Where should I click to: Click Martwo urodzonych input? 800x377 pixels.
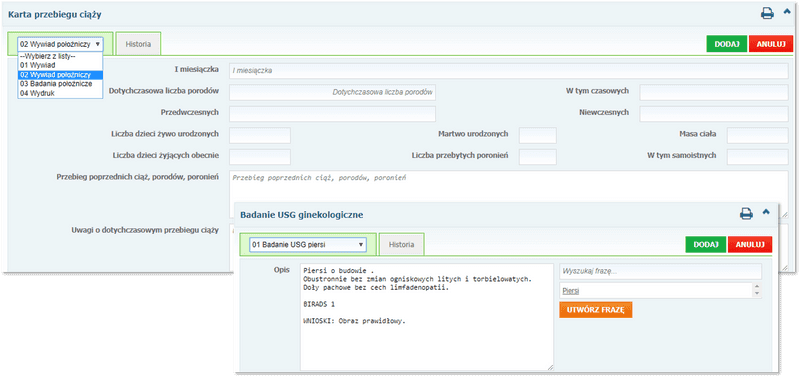pos(537,135)
